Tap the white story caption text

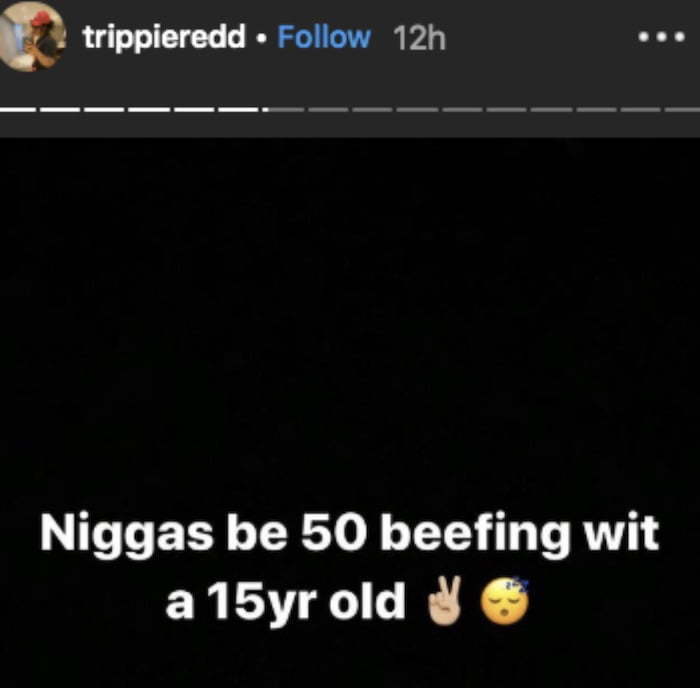point(350,569)
